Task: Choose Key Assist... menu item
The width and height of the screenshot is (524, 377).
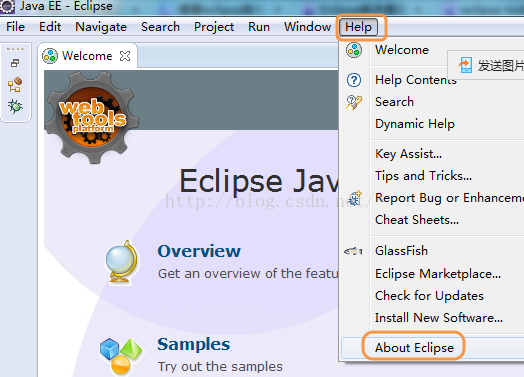Action: click(x=408, y=154)
